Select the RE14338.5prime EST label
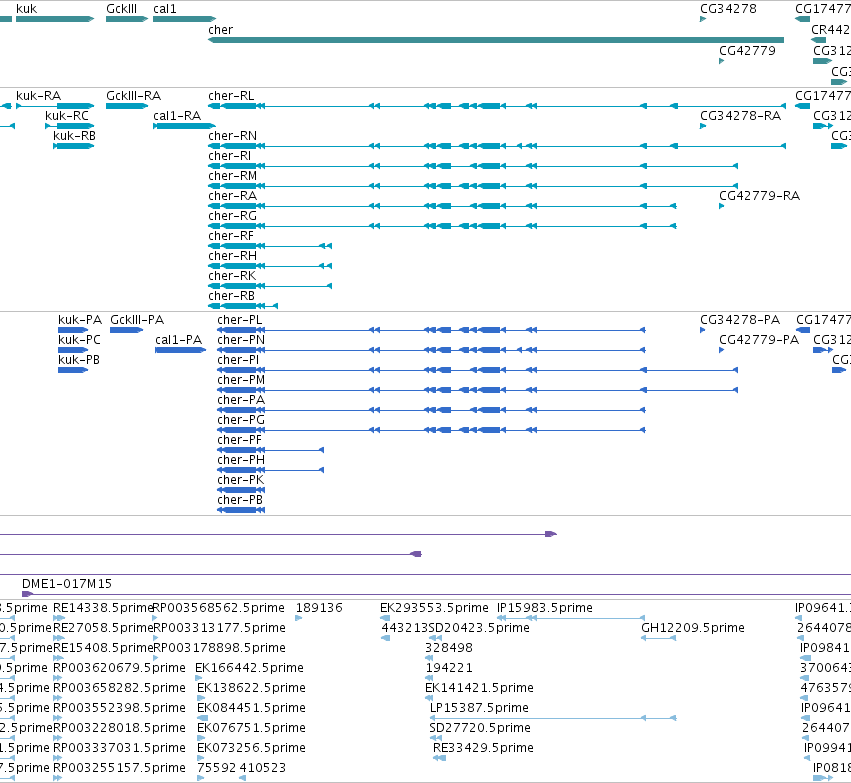This screenshot has width=851, height=783. (x=103, y=608)
